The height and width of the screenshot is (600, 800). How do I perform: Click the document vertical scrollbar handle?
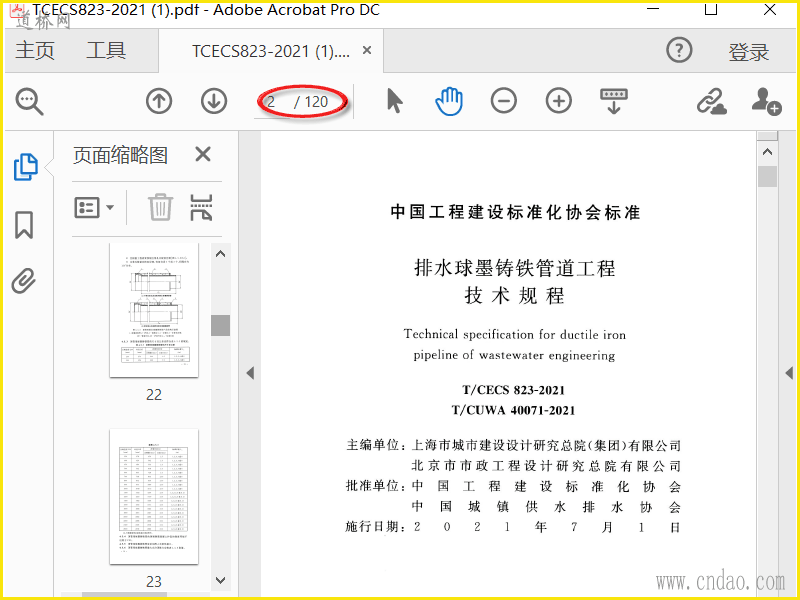[767, 177]
